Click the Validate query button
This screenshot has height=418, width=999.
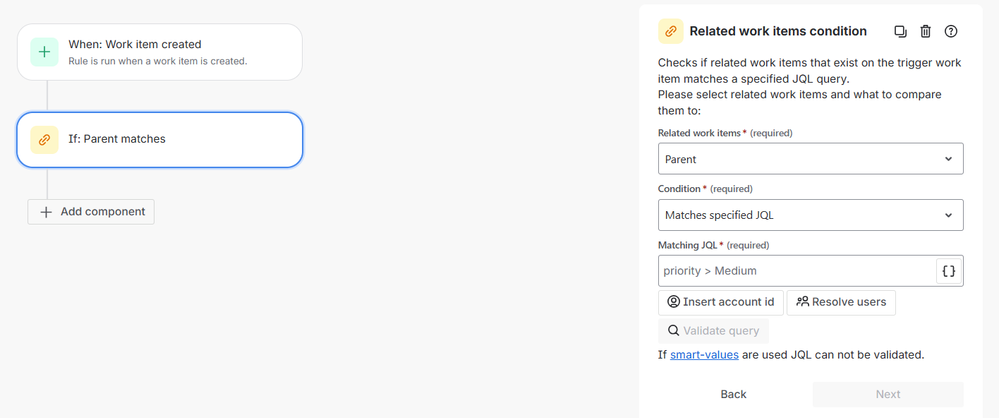point(713,331)
